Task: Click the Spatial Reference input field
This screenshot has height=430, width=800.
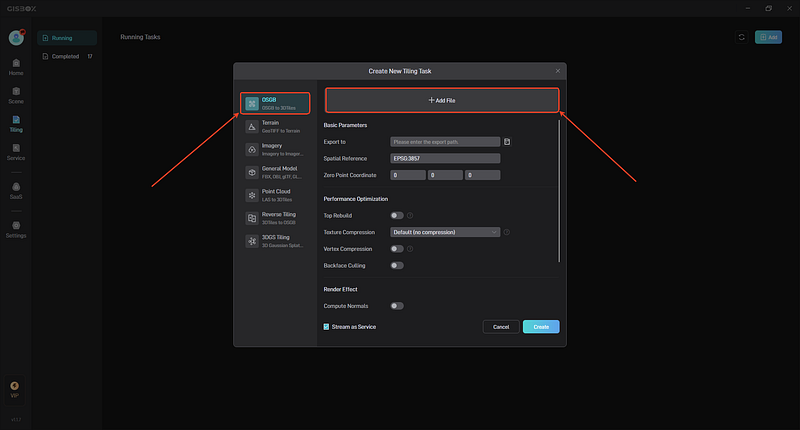Action: (445, 158)
